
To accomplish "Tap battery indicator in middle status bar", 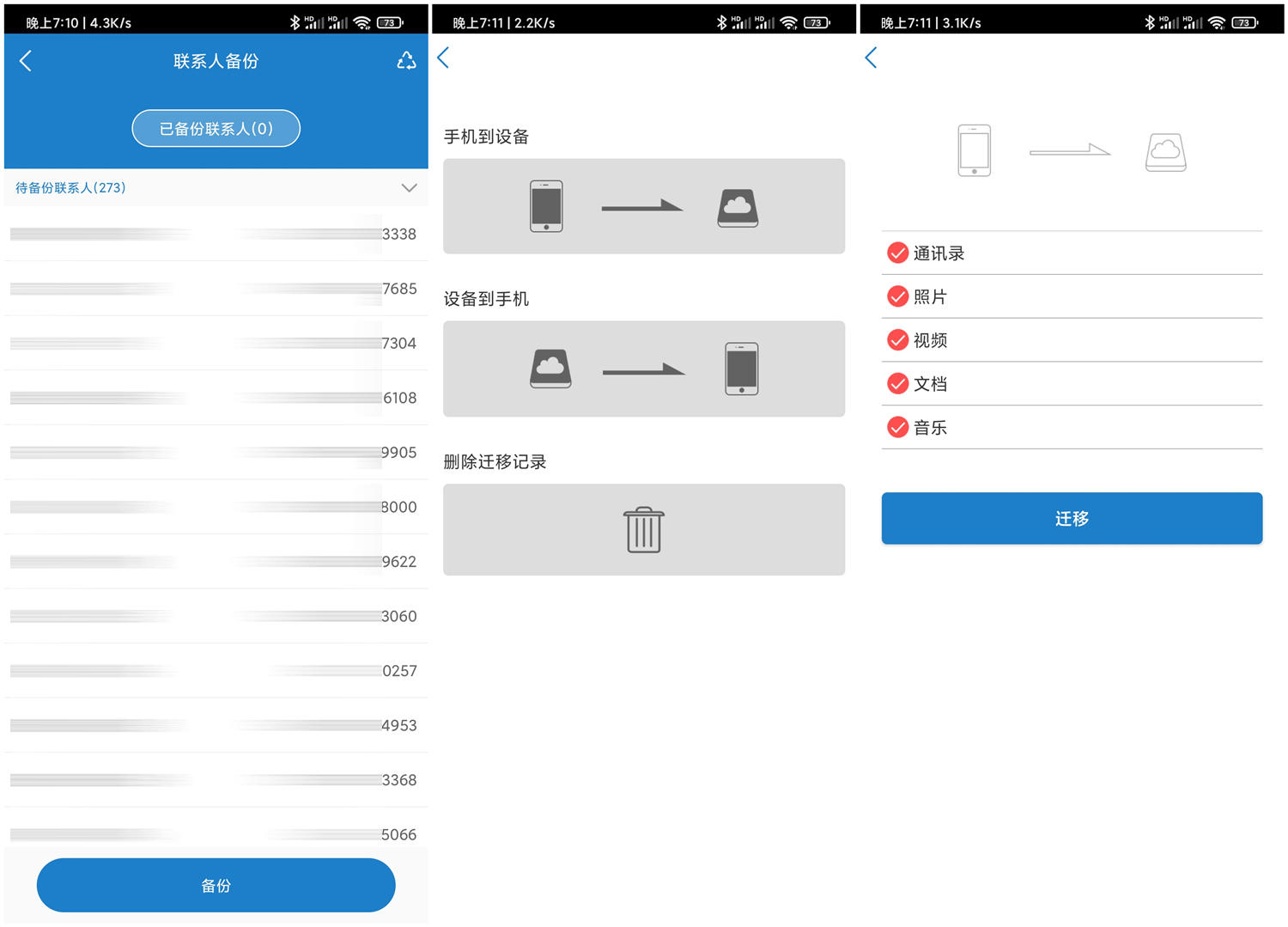I will coord(817,22).
